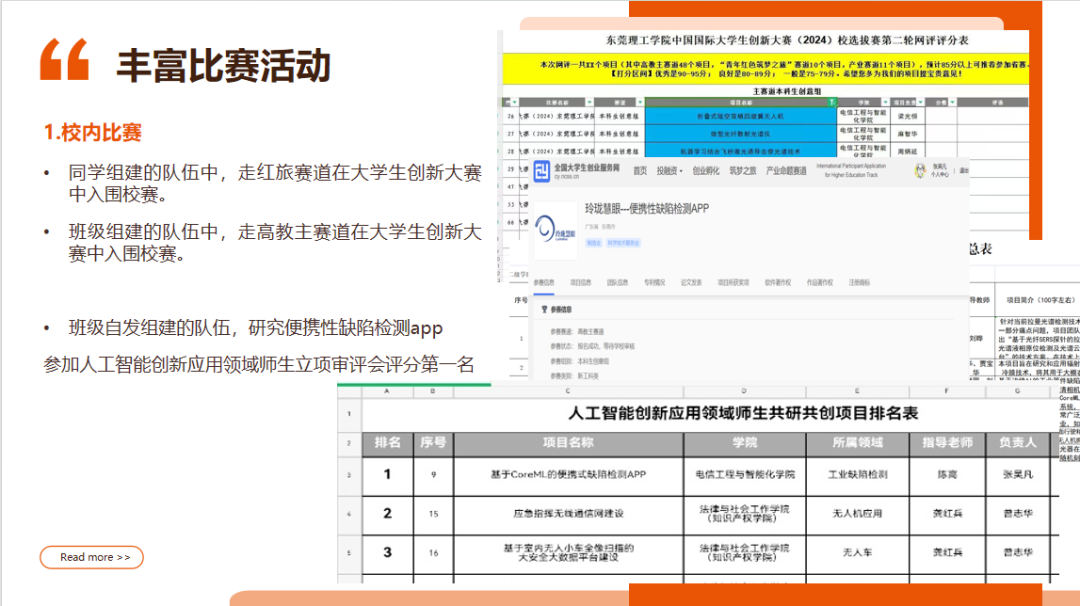Open the green filter dropdown on 项目名称 column

tap(831, 102)
